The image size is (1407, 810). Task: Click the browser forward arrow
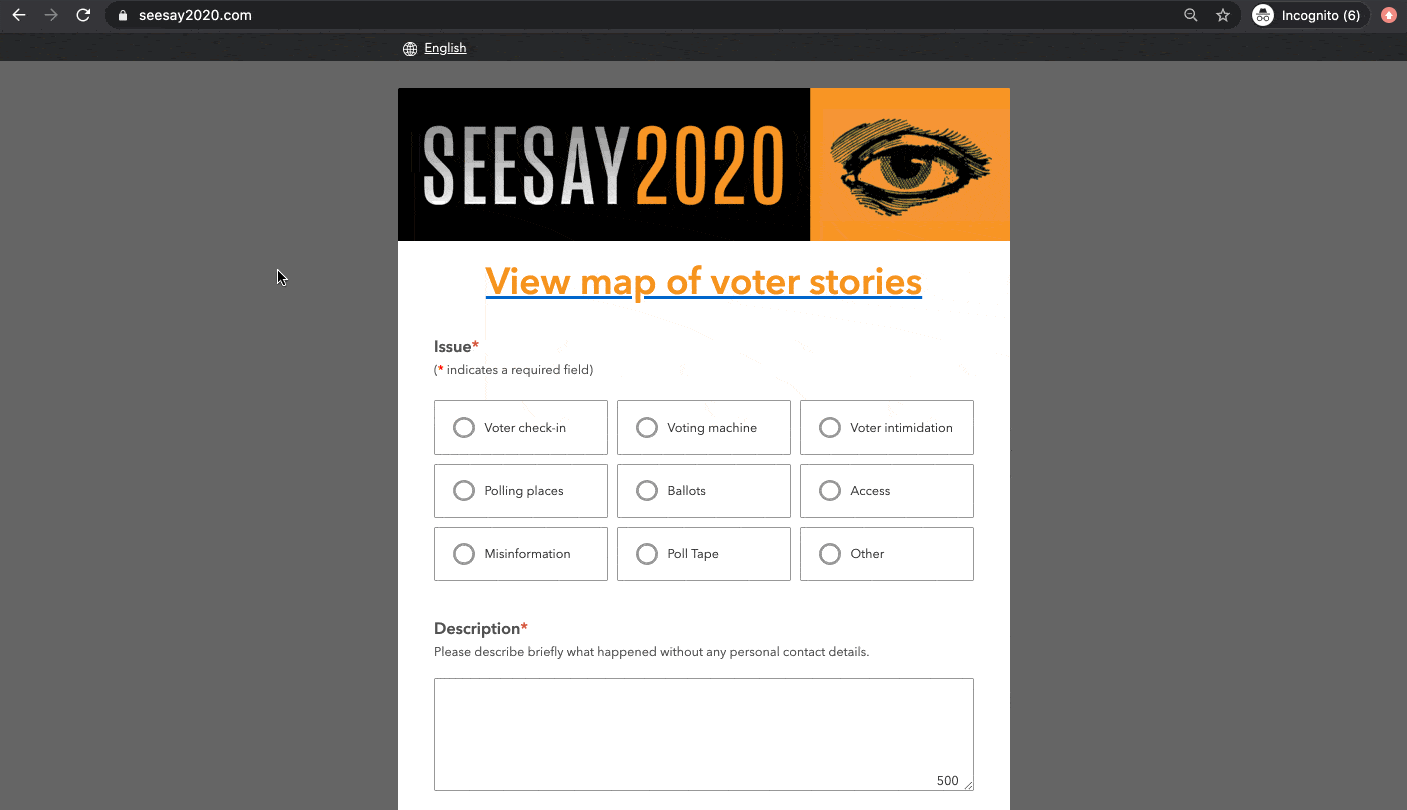(51, 15)
